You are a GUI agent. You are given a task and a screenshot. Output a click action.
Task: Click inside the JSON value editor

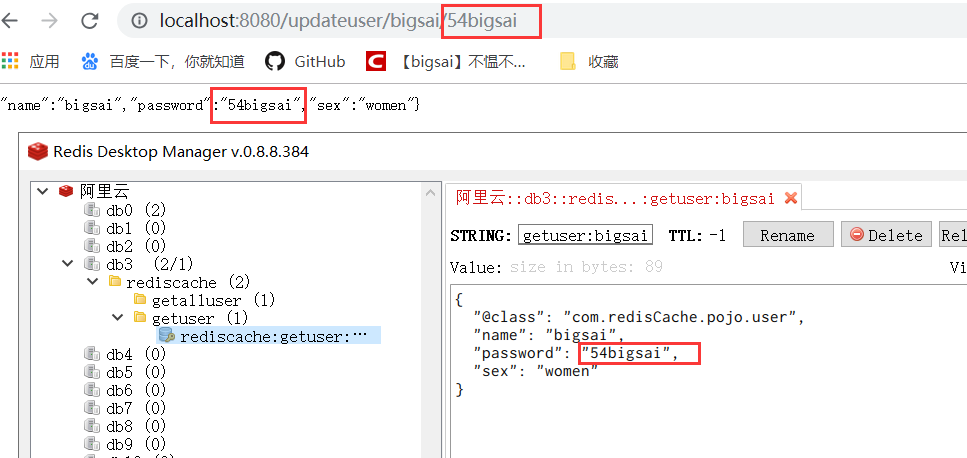(x=709, y=372)
